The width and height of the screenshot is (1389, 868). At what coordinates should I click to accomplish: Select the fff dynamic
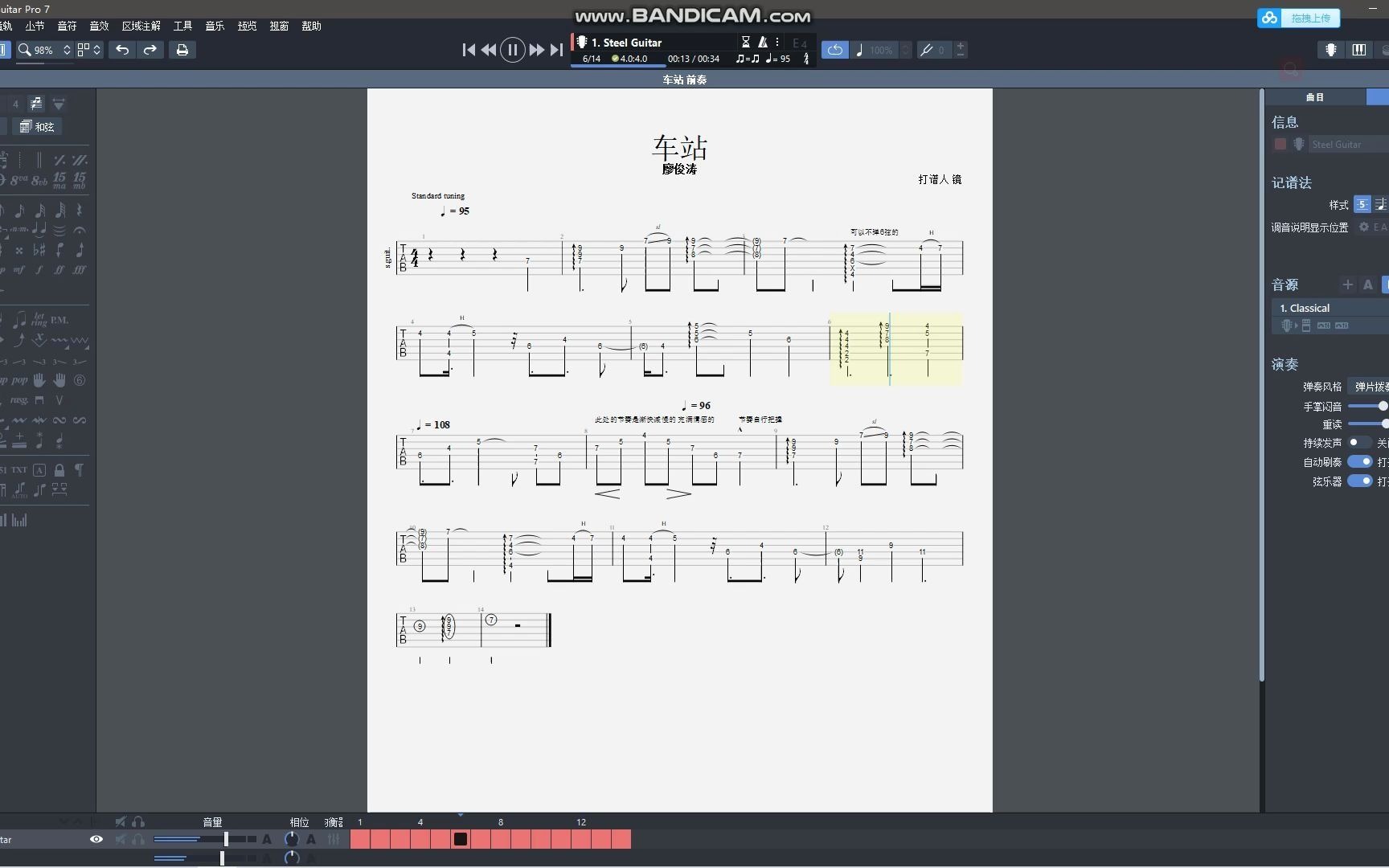click(80, 270)
